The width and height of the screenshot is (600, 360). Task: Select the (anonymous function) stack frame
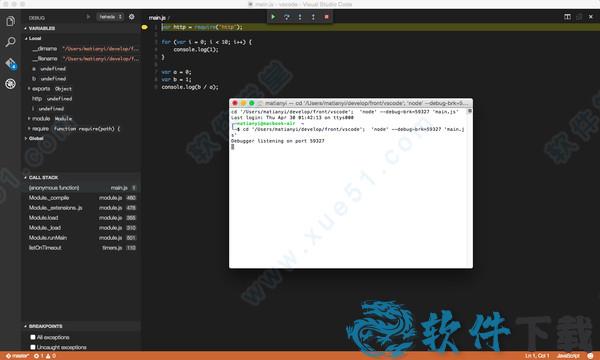(x=82, y=187)
